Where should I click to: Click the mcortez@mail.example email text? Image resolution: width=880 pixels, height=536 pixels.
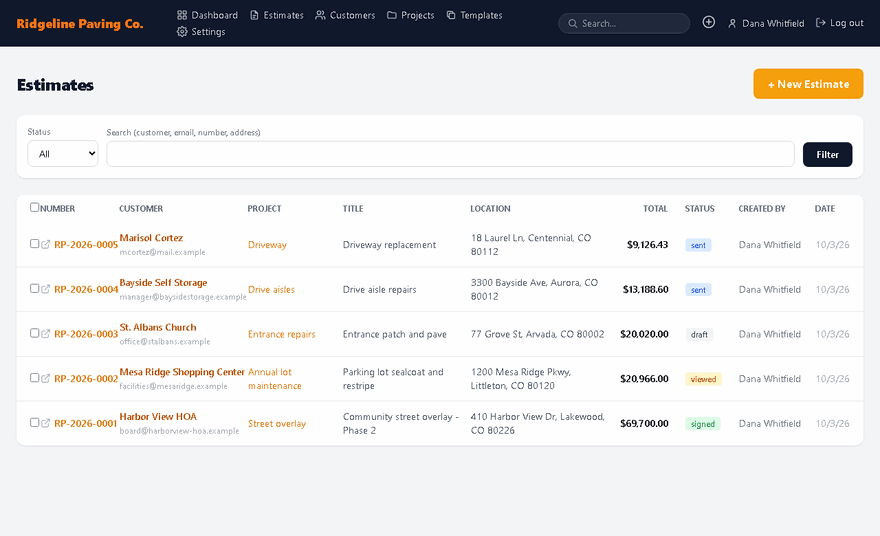click(x=162, y=253)
